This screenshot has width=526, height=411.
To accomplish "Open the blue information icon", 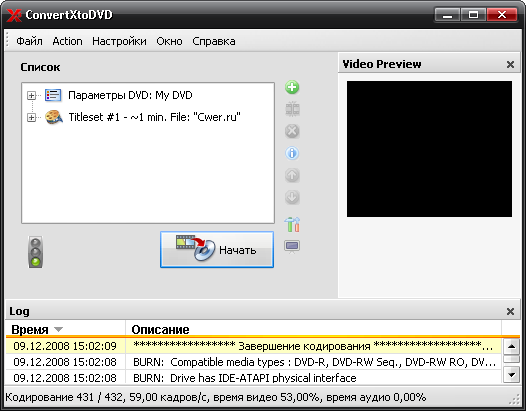I will click(x=292, y=153).
